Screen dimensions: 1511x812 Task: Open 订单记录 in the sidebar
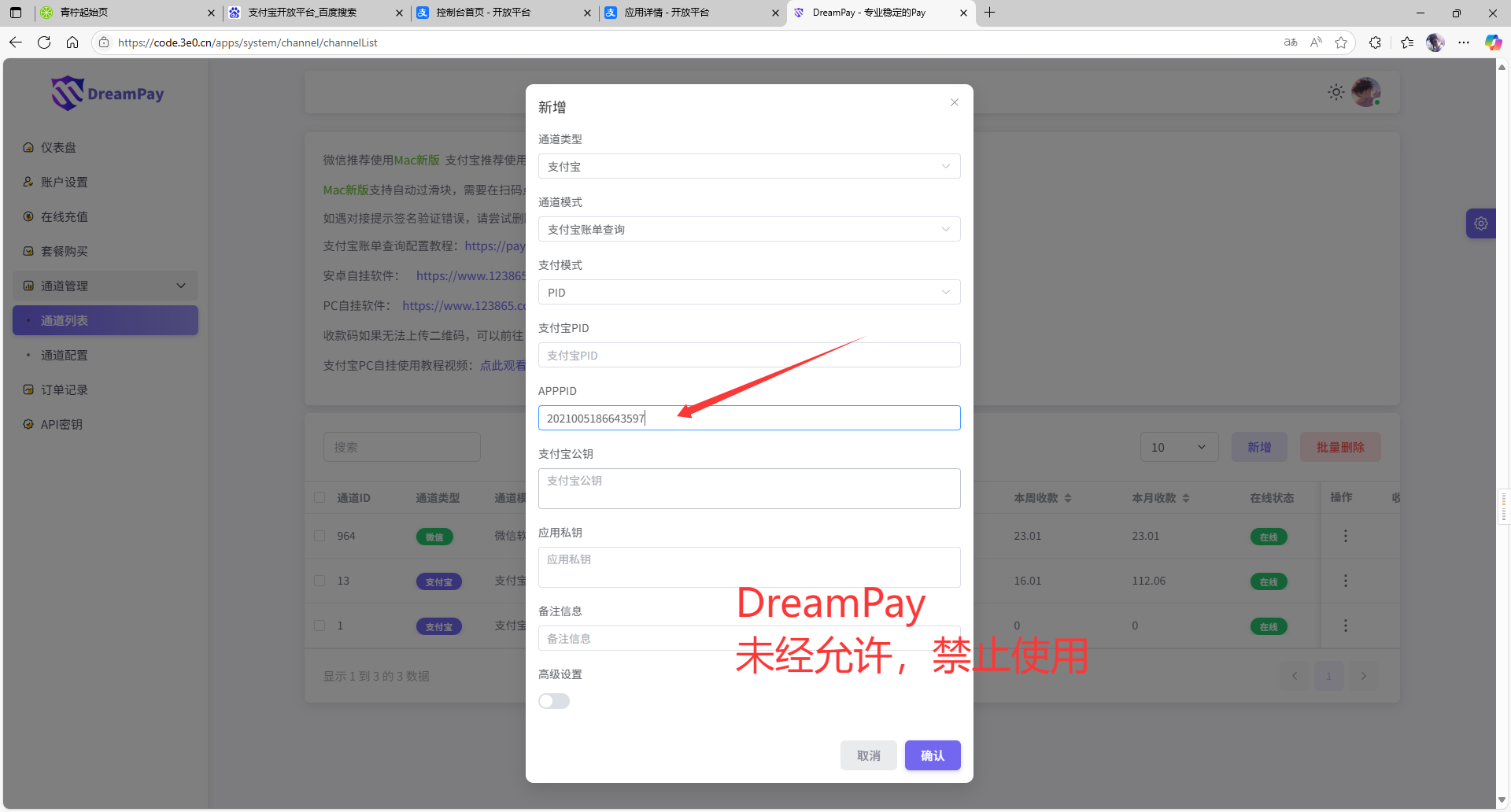tap(65, 389)
